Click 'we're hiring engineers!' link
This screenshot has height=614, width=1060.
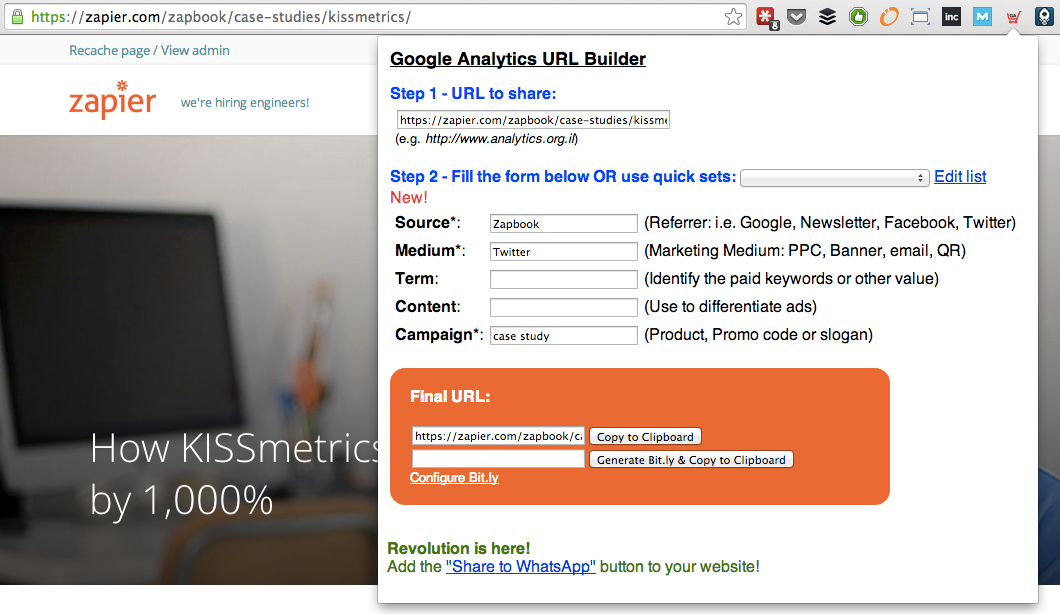[245, 103]
